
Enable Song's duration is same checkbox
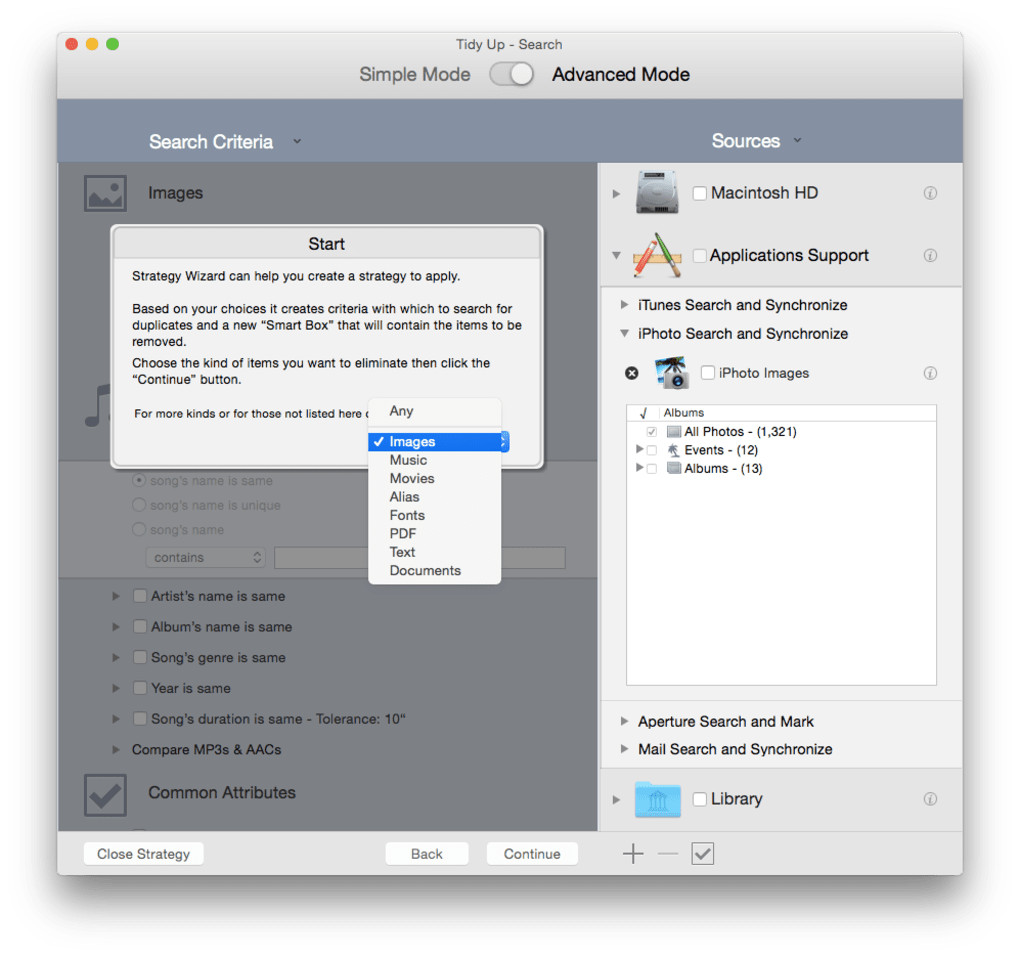pos(139,718)
